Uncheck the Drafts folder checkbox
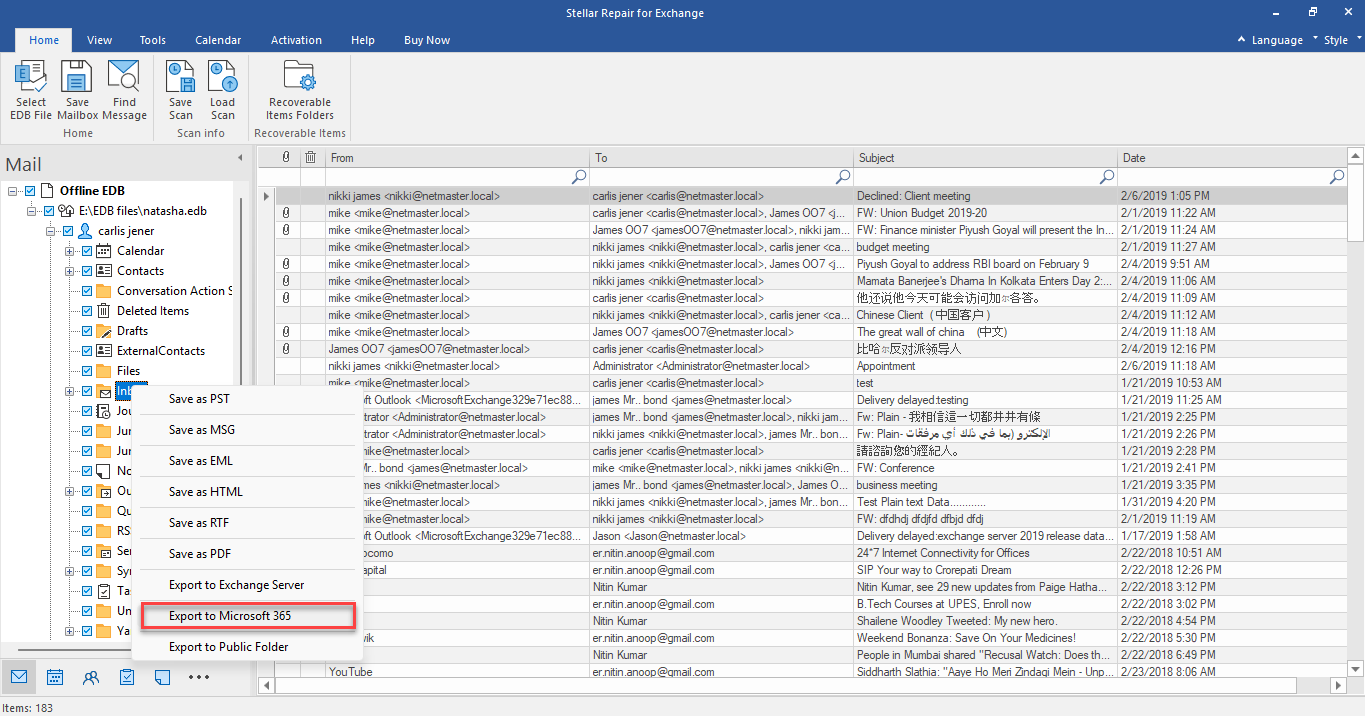1365x716 pixels. click(87, 331)
